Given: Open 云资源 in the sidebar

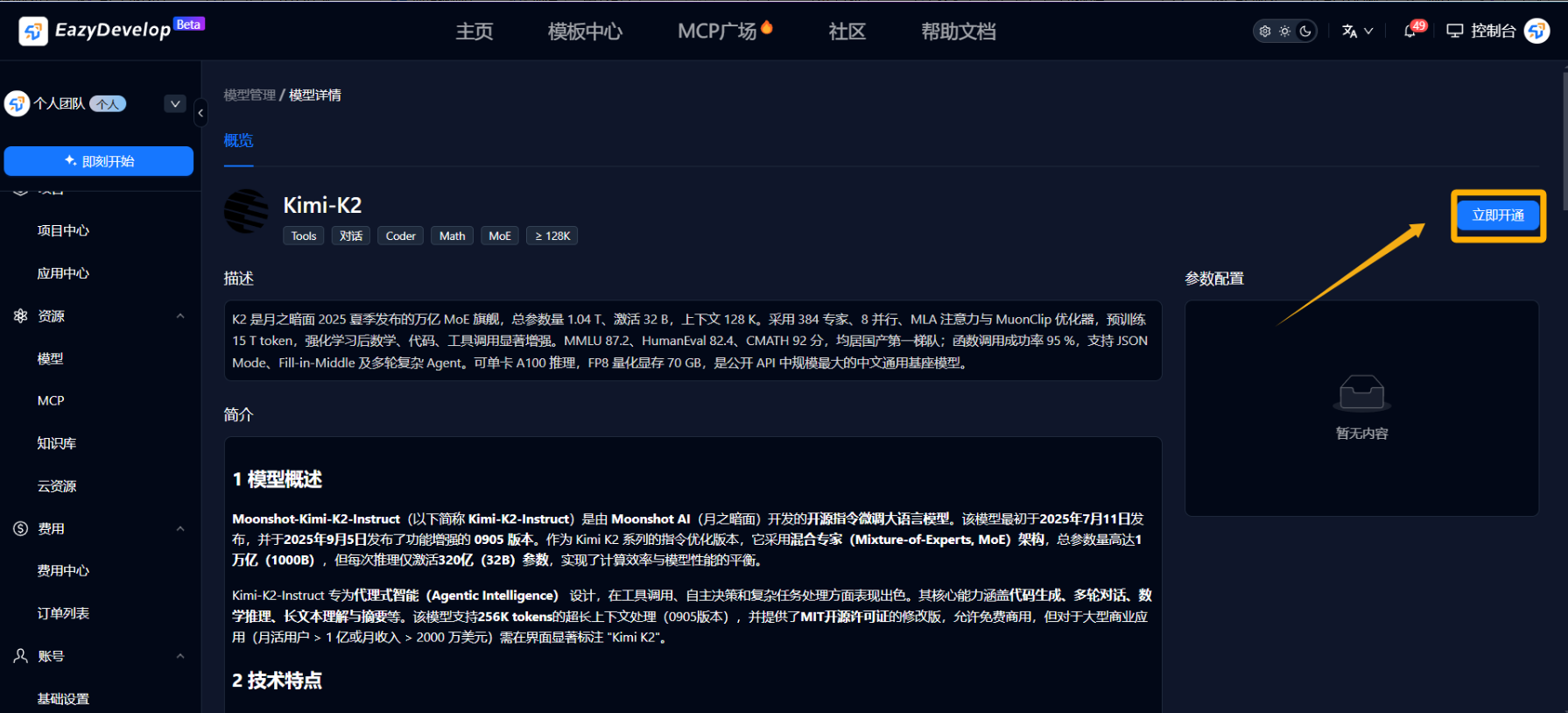Looking at the screenshot, I should 57,486.
